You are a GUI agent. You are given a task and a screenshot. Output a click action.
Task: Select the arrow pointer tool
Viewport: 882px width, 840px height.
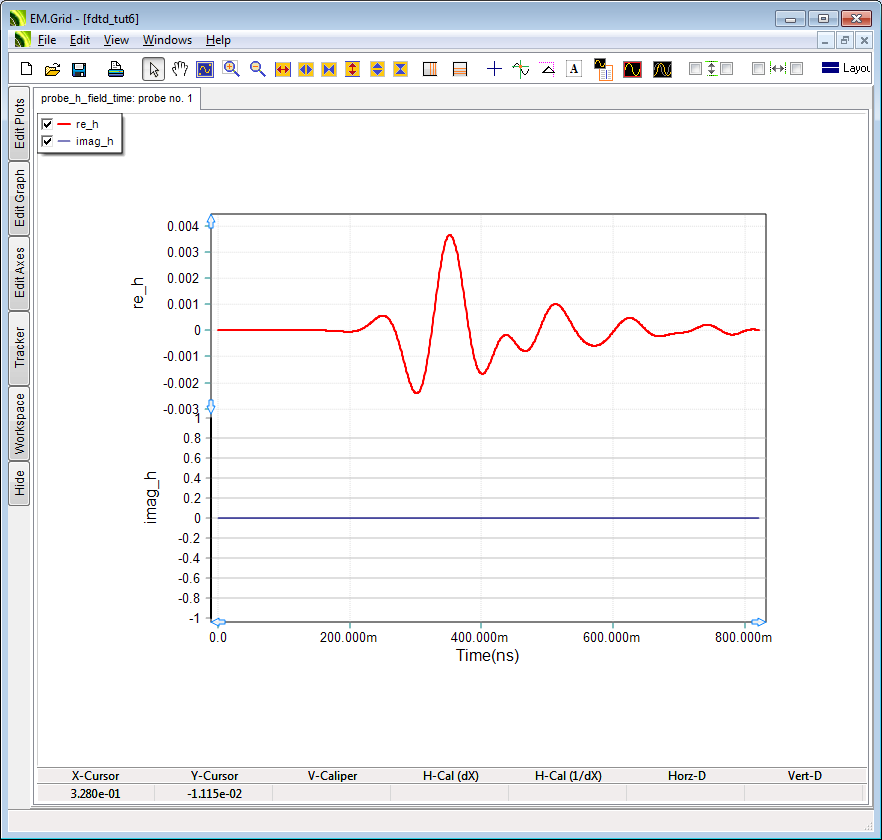[153, 69]
